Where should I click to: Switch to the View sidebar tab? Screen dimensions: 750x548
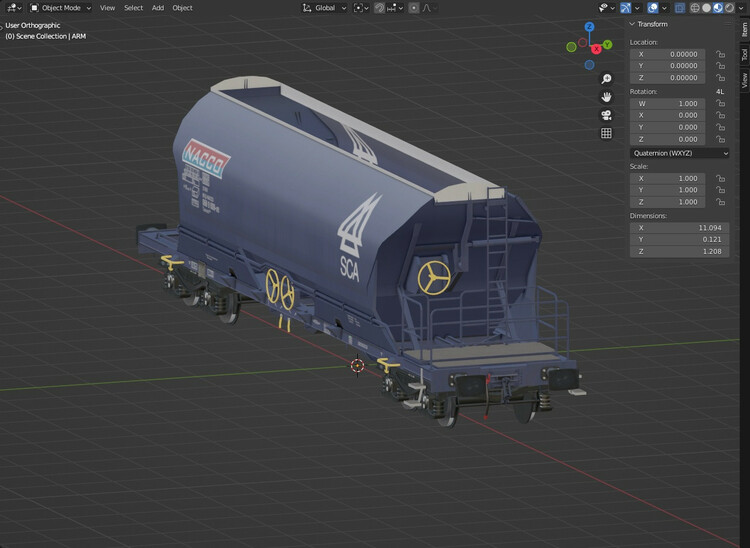tap(744, 80)
